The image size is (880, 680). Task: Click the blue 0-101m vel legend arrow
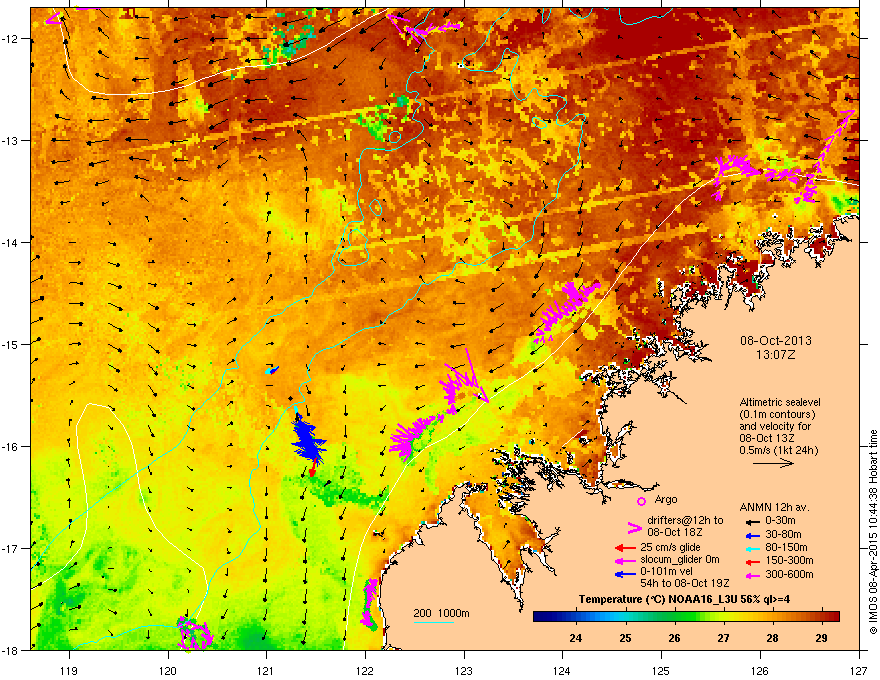(x=626, y=573)
